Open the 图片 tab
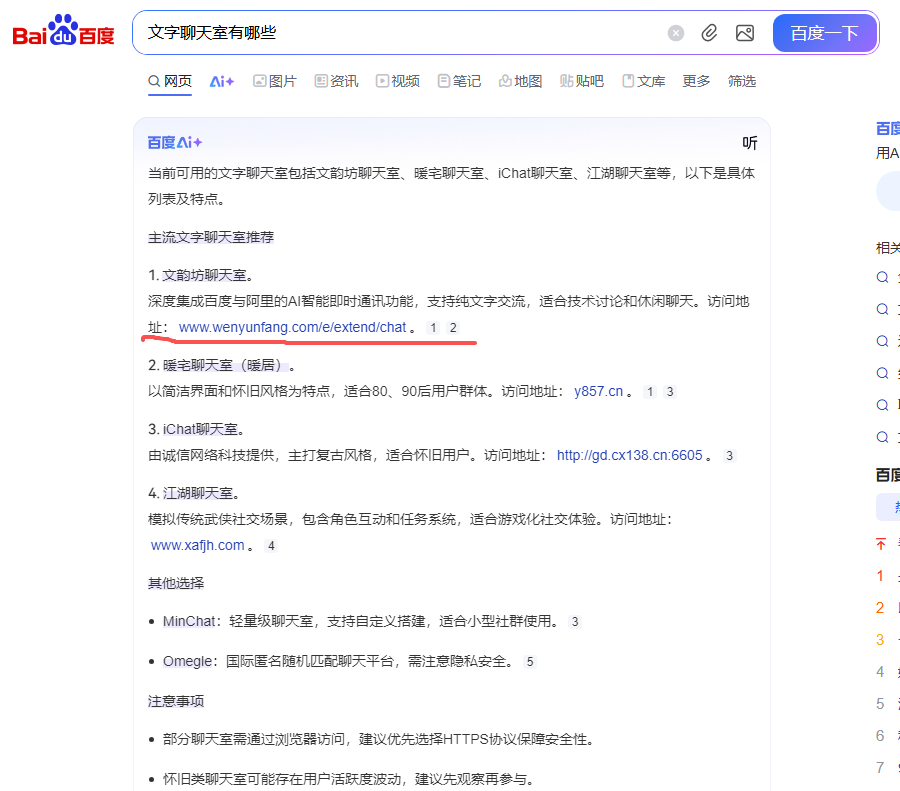The width and height of the screenshot is (900, 791). click(275, 81)
